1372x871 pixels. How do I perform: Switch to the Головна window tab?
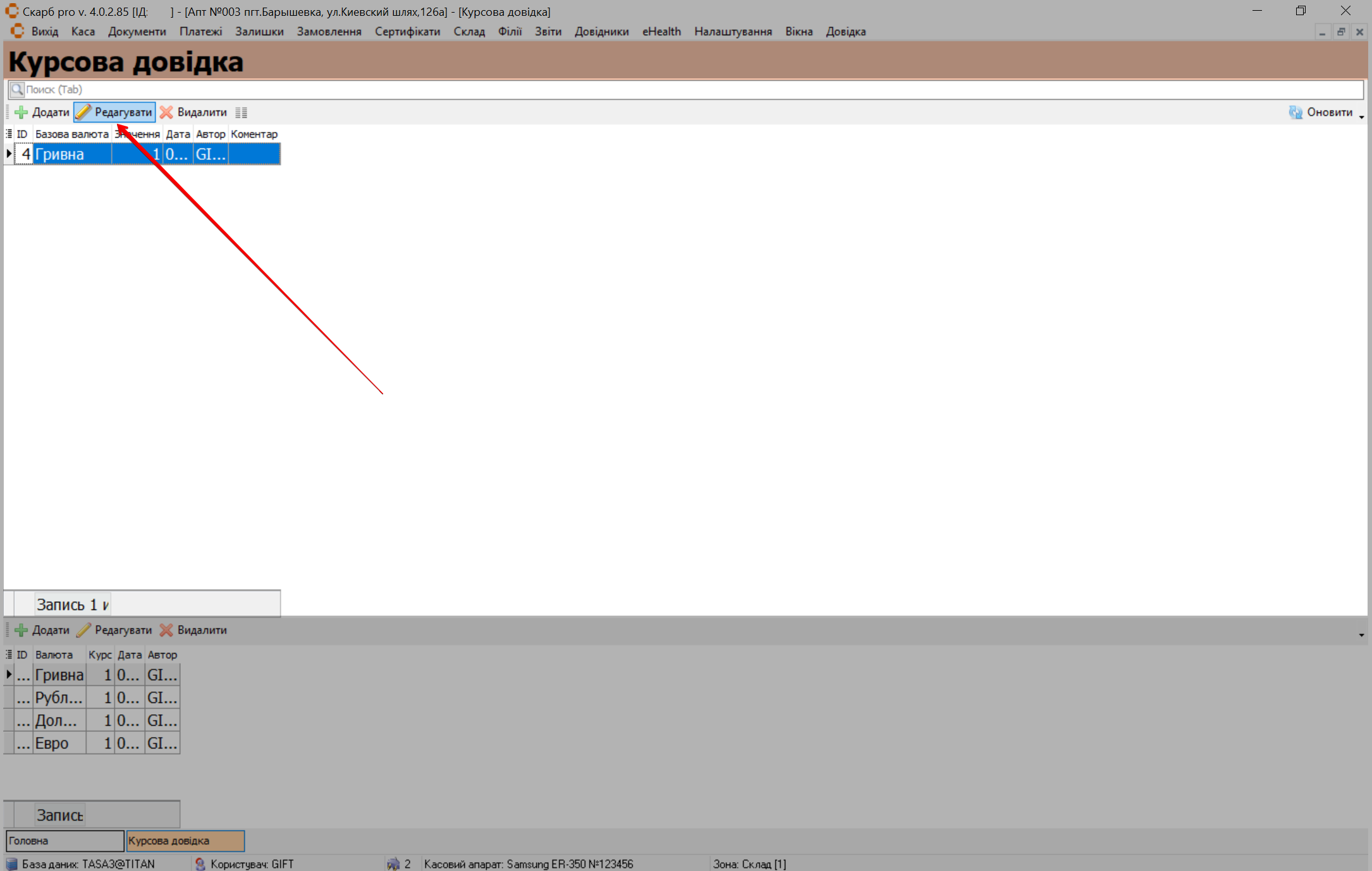point(64,841)
